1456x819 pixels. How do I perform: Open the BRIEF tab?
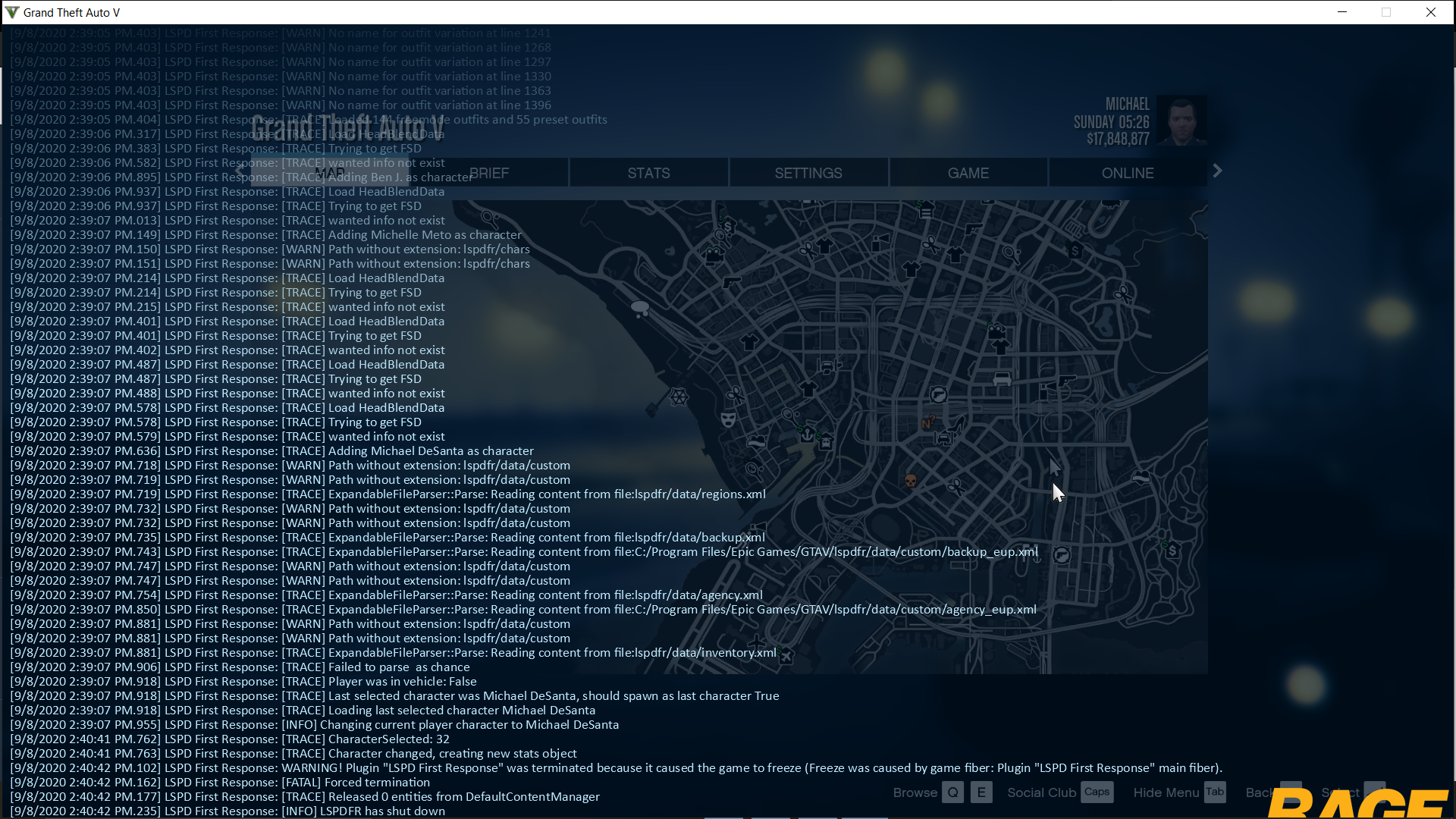point(489,173)
